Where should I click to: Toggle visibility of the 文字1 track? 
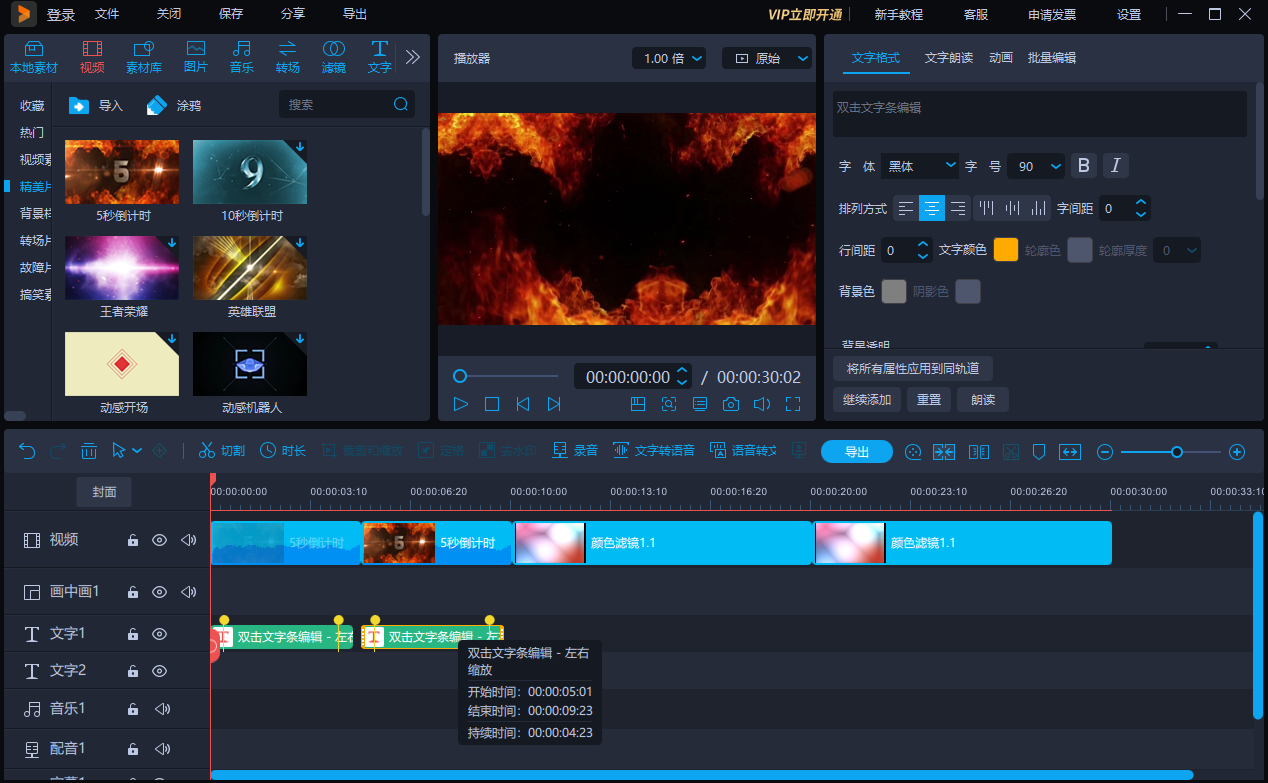[x=159, y=633]
